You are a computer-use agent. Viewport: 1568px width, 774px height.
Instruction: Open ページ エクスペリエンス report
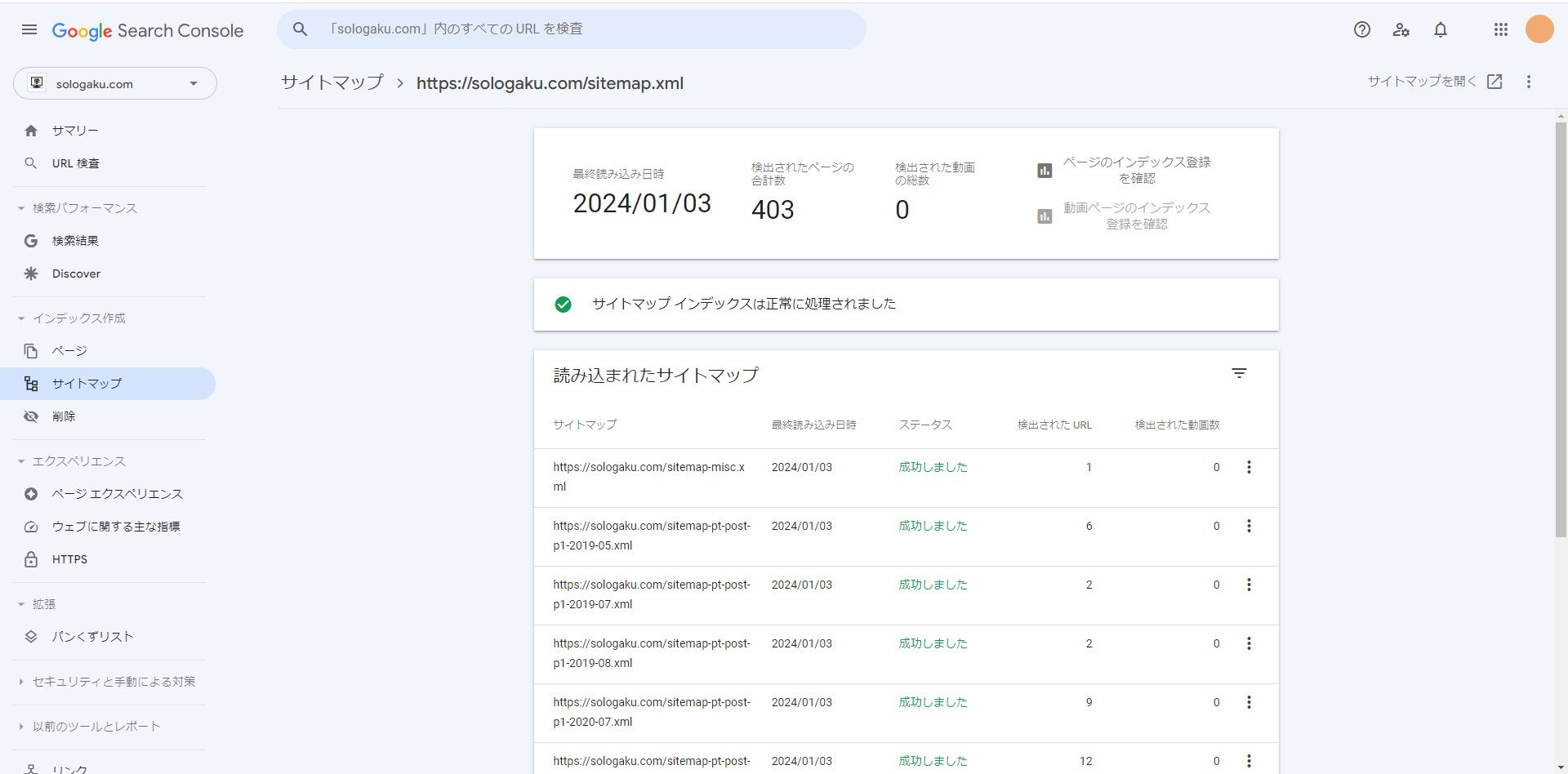117,494
